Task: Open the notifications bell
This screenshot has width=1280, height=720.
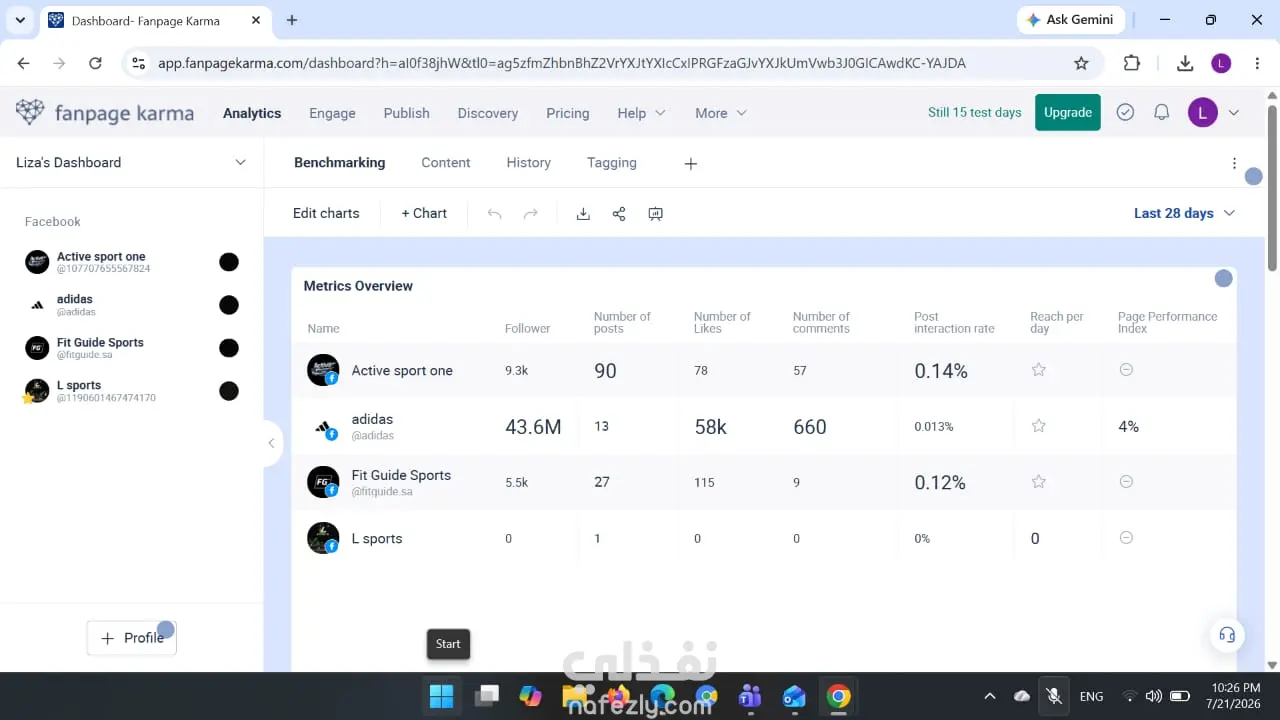Action: pyautogui.click(x=1161, y=112)
